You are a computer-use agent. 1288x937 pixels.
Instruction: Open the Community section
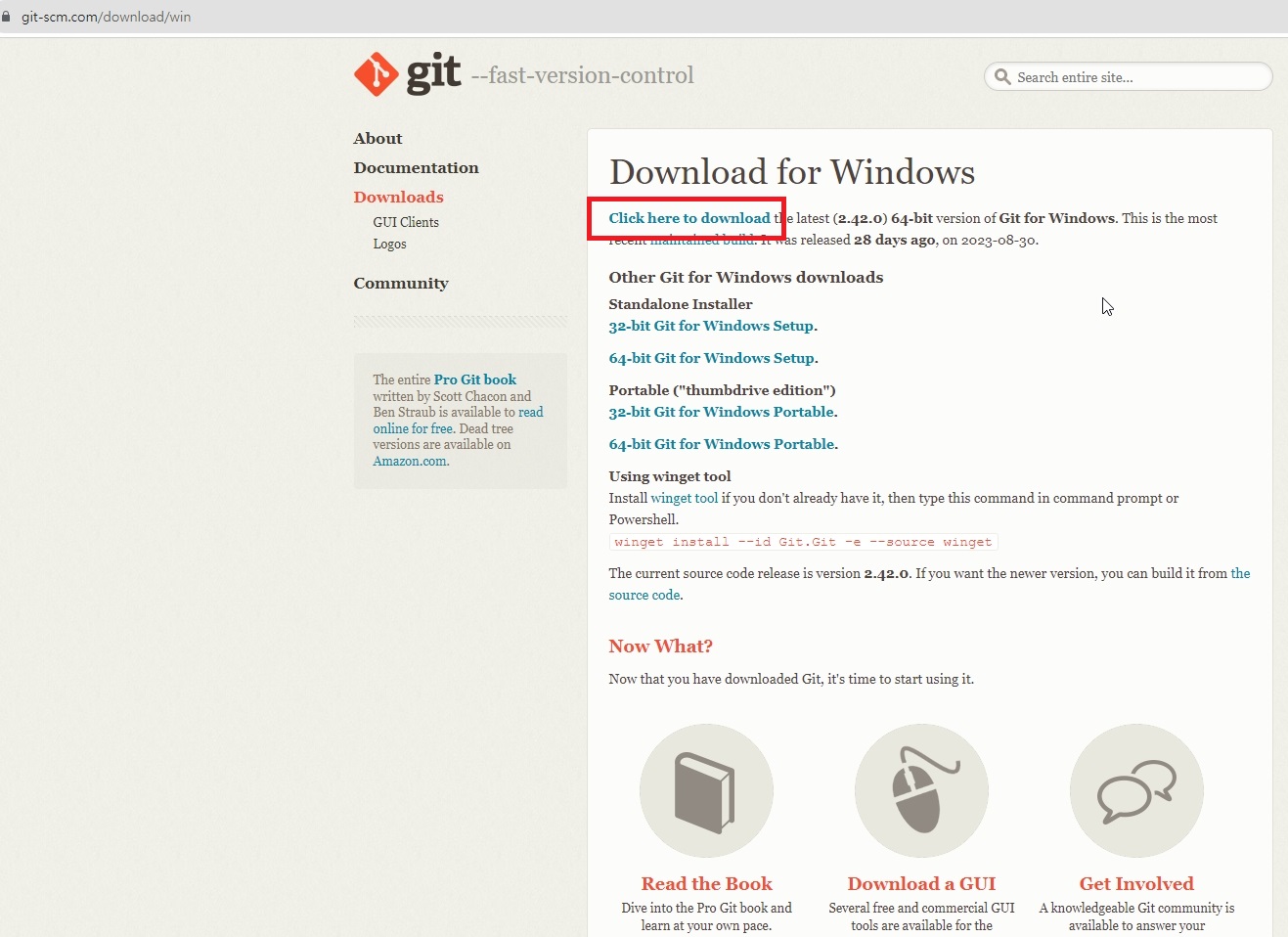pyautogui.click(x=401, y=284)
